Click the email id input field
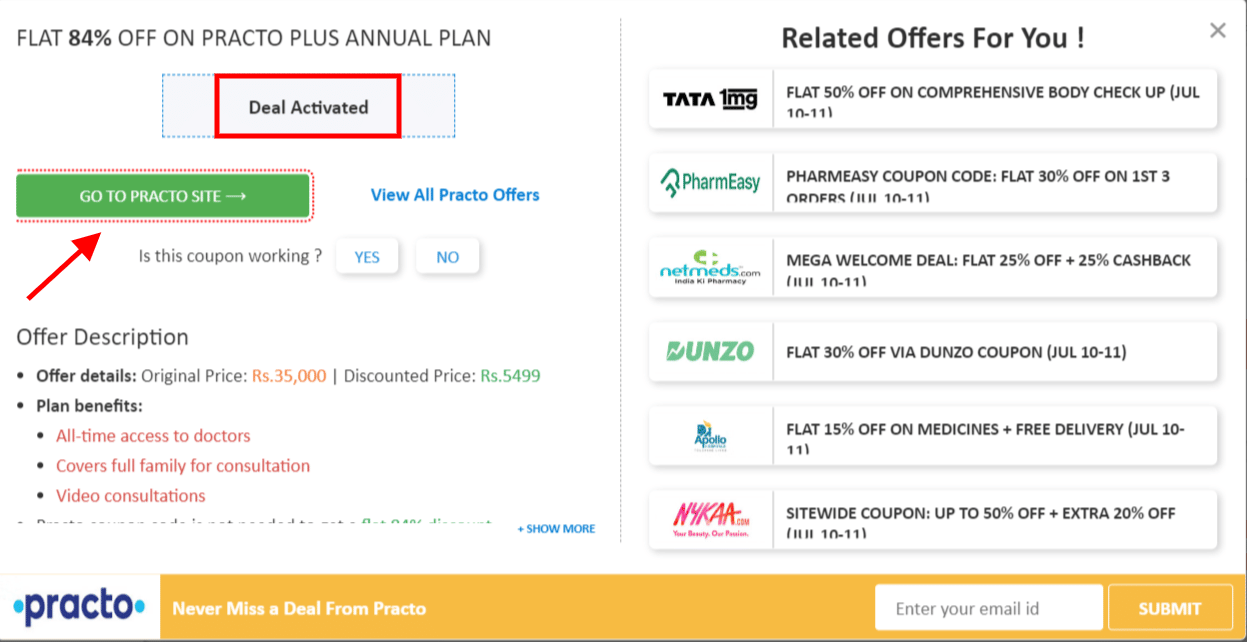 [988, 606]
